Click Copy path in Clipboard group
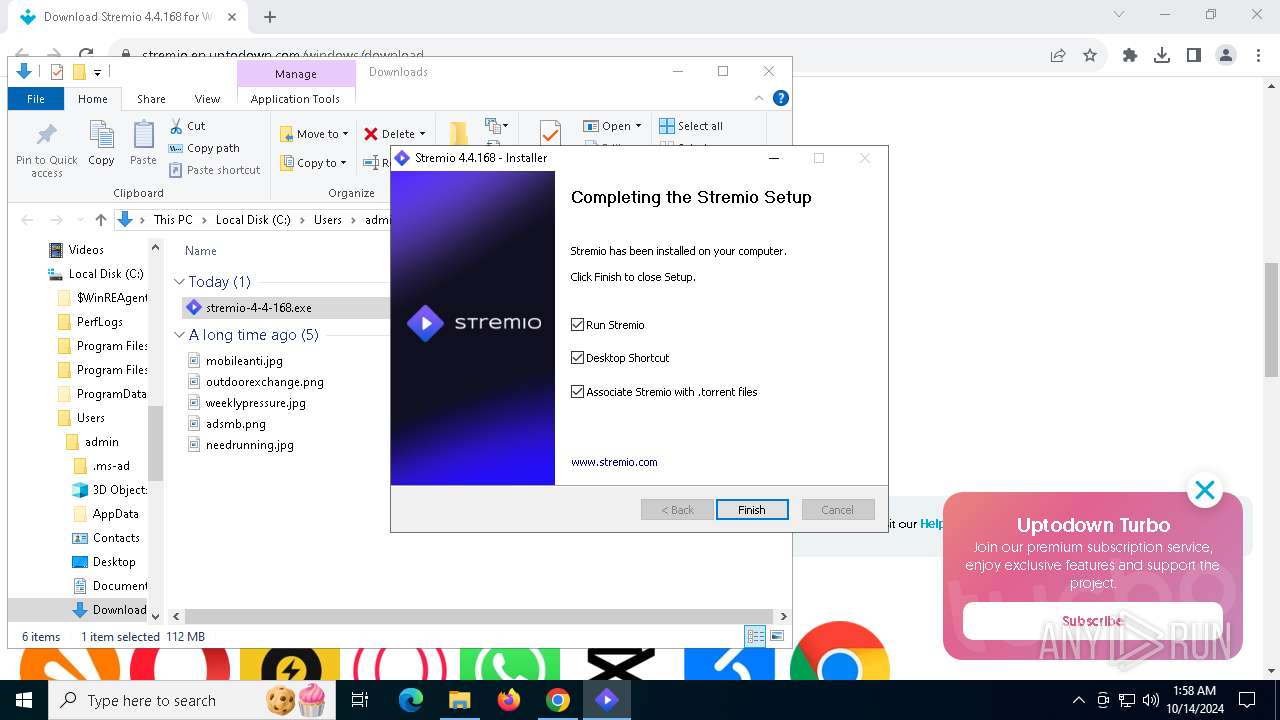1280x720 pixels. (204, 148)
